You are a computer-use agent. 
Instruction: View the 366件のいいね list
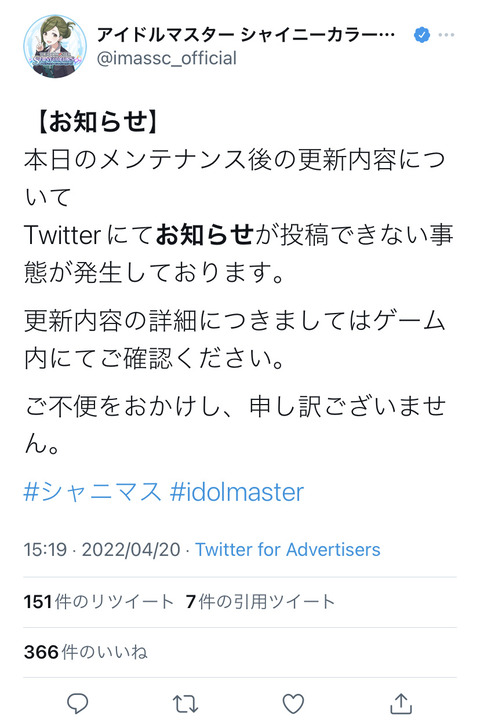click(86, 652)
